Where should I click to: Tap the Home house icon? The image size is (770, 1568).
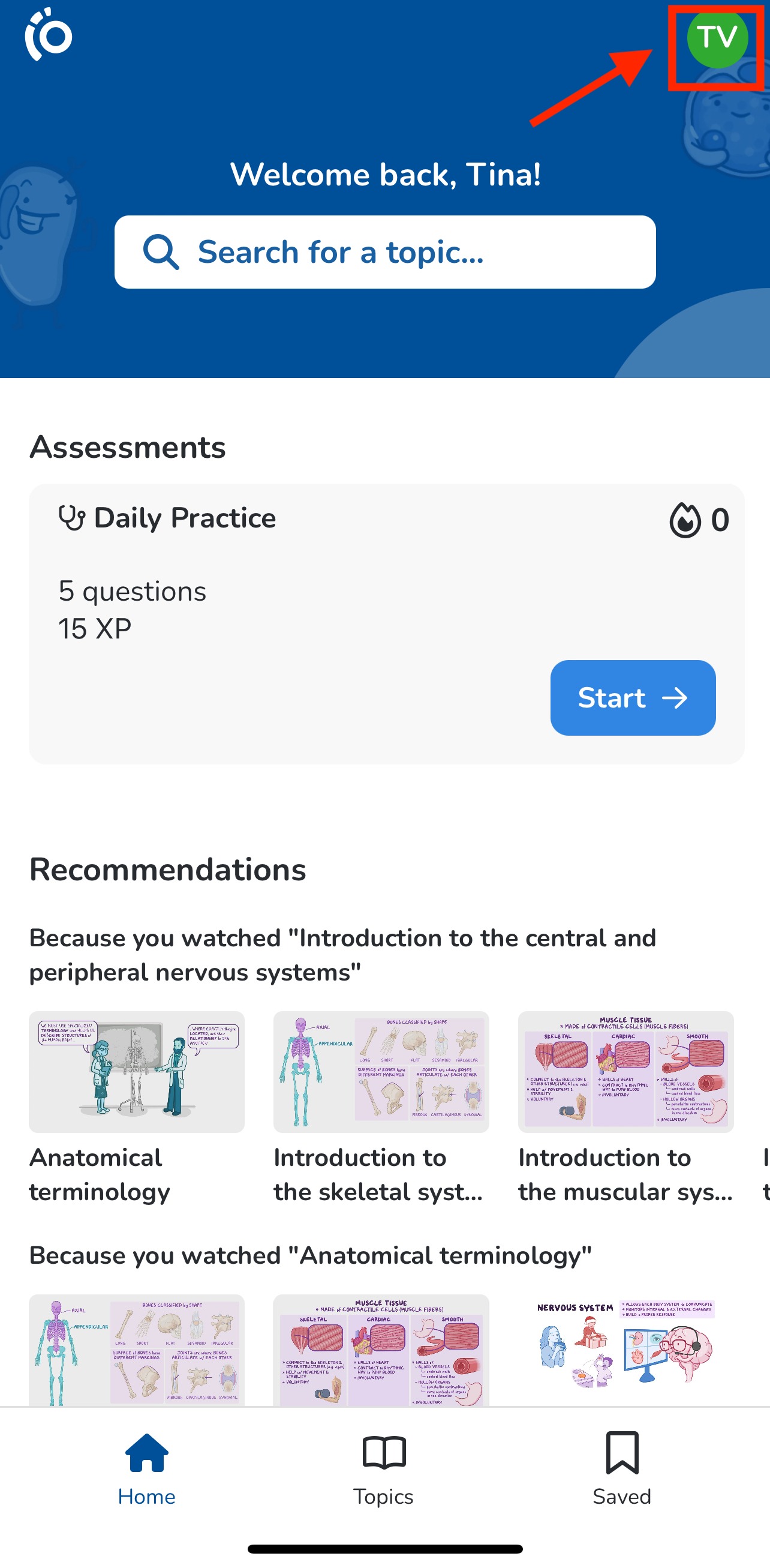click(146, 1453)
